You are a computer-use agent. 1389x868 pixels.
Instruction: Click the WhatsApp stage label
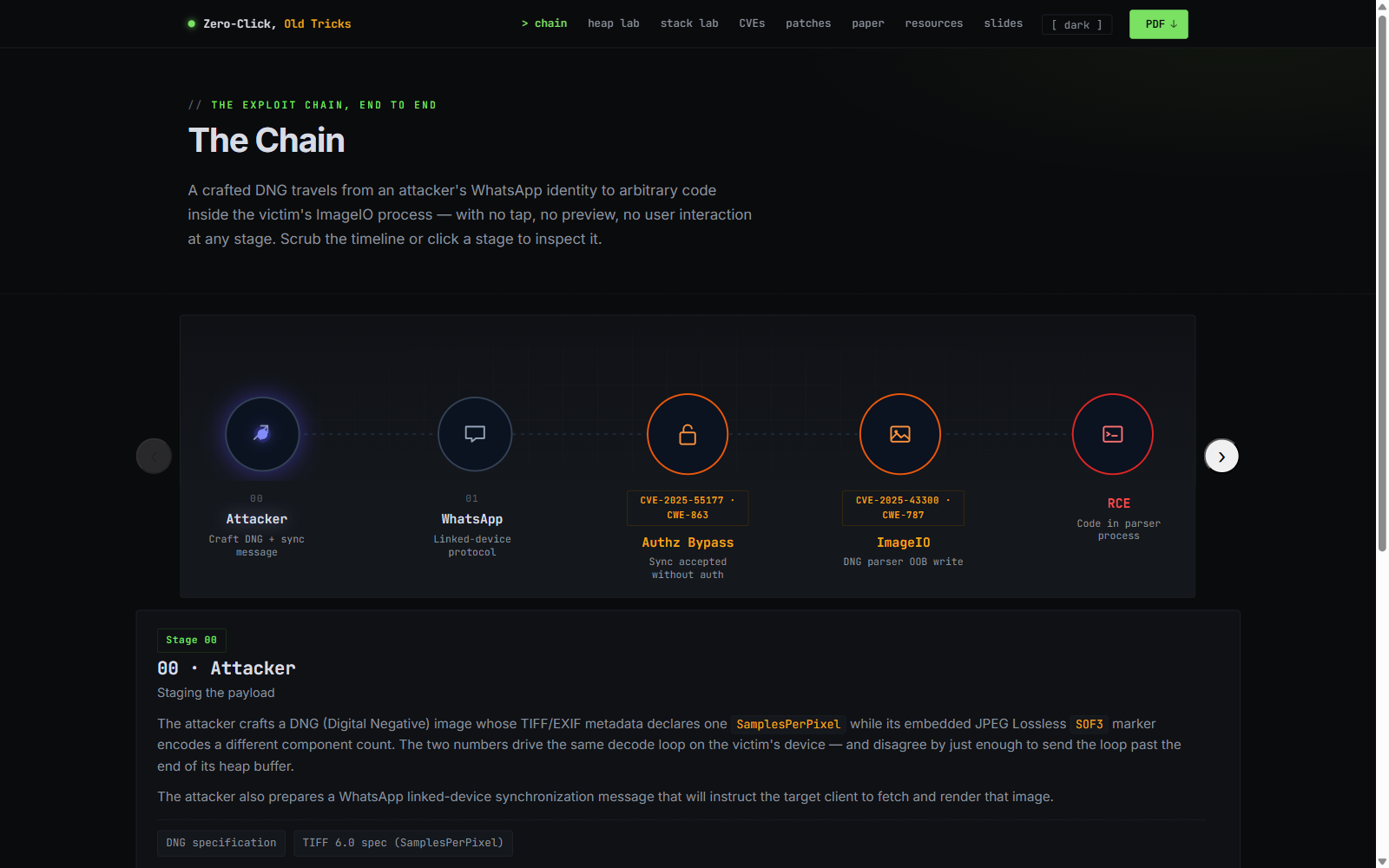tap(472, 519)
